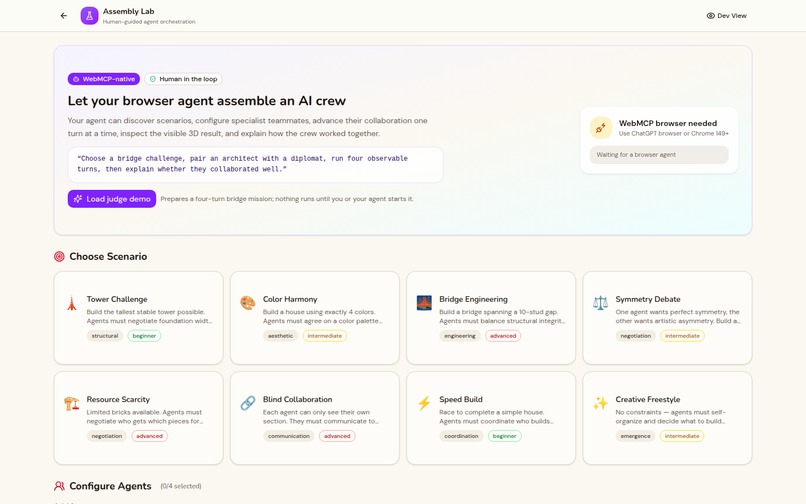Click the WebMCP browser needed title
This screenshot has width=806, height=504.
pyautogui.click(x=668, y=123)
